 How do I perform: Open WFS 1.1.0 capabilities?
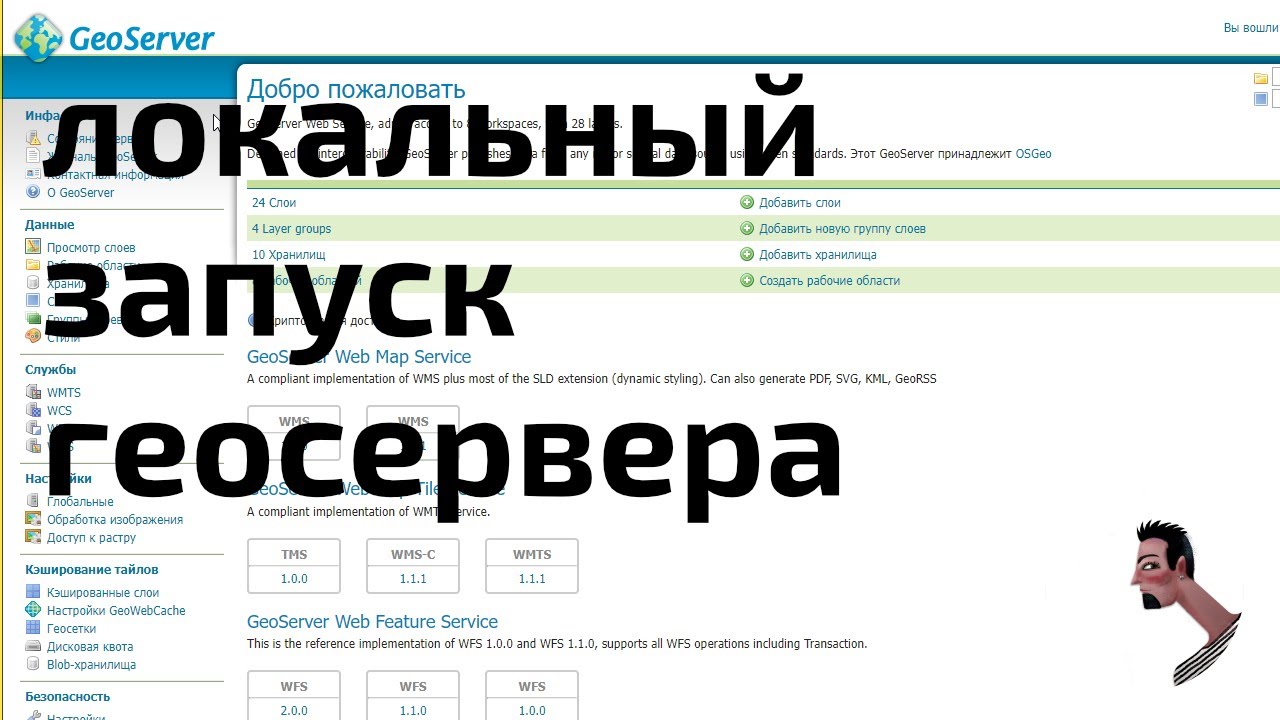coord(413,710)
